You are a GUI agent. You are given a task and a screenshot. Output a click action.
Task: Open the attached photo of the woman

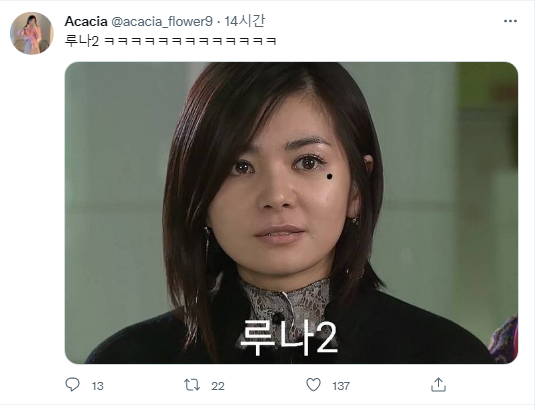(291, 213)
